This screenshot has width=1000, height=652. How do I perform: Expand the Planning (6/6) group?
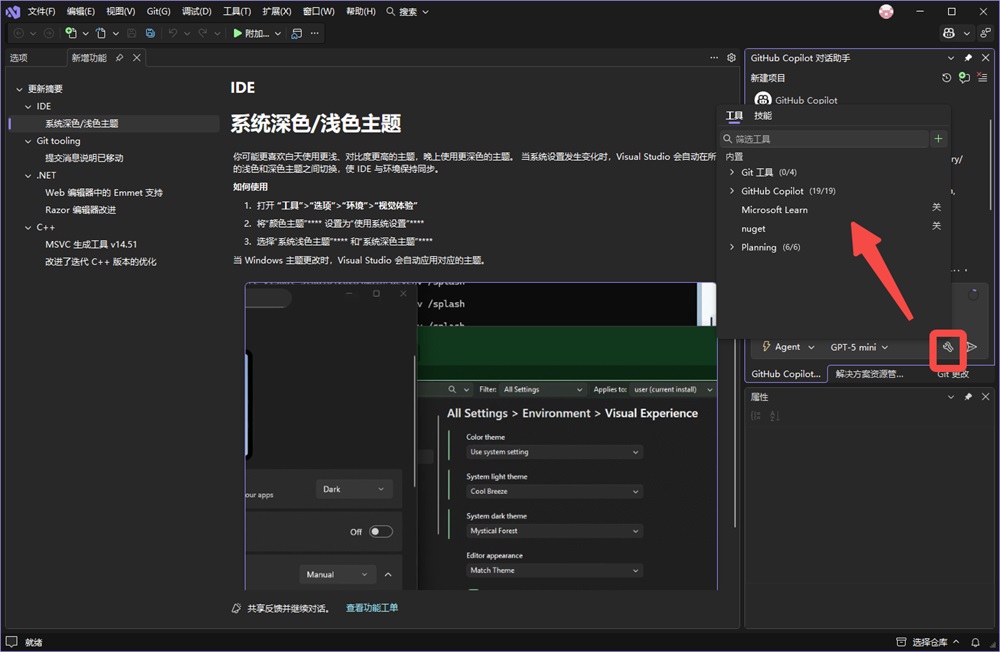point(732,247)
